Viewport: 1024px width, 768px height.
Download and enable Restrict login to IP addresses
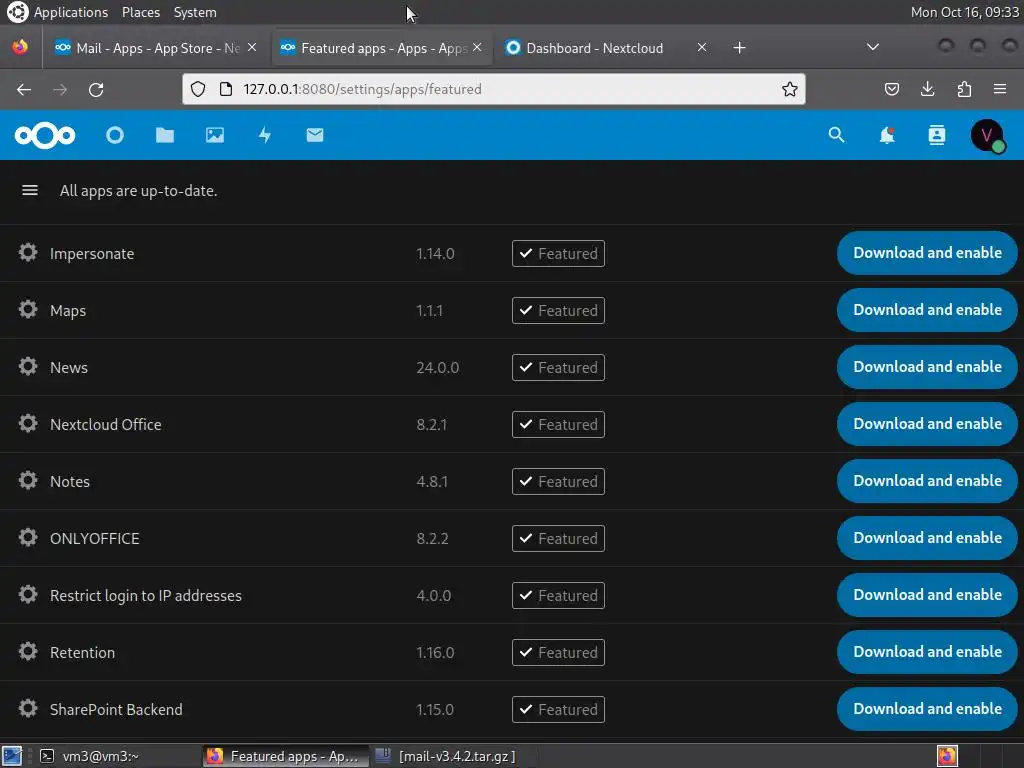point(927,595)
